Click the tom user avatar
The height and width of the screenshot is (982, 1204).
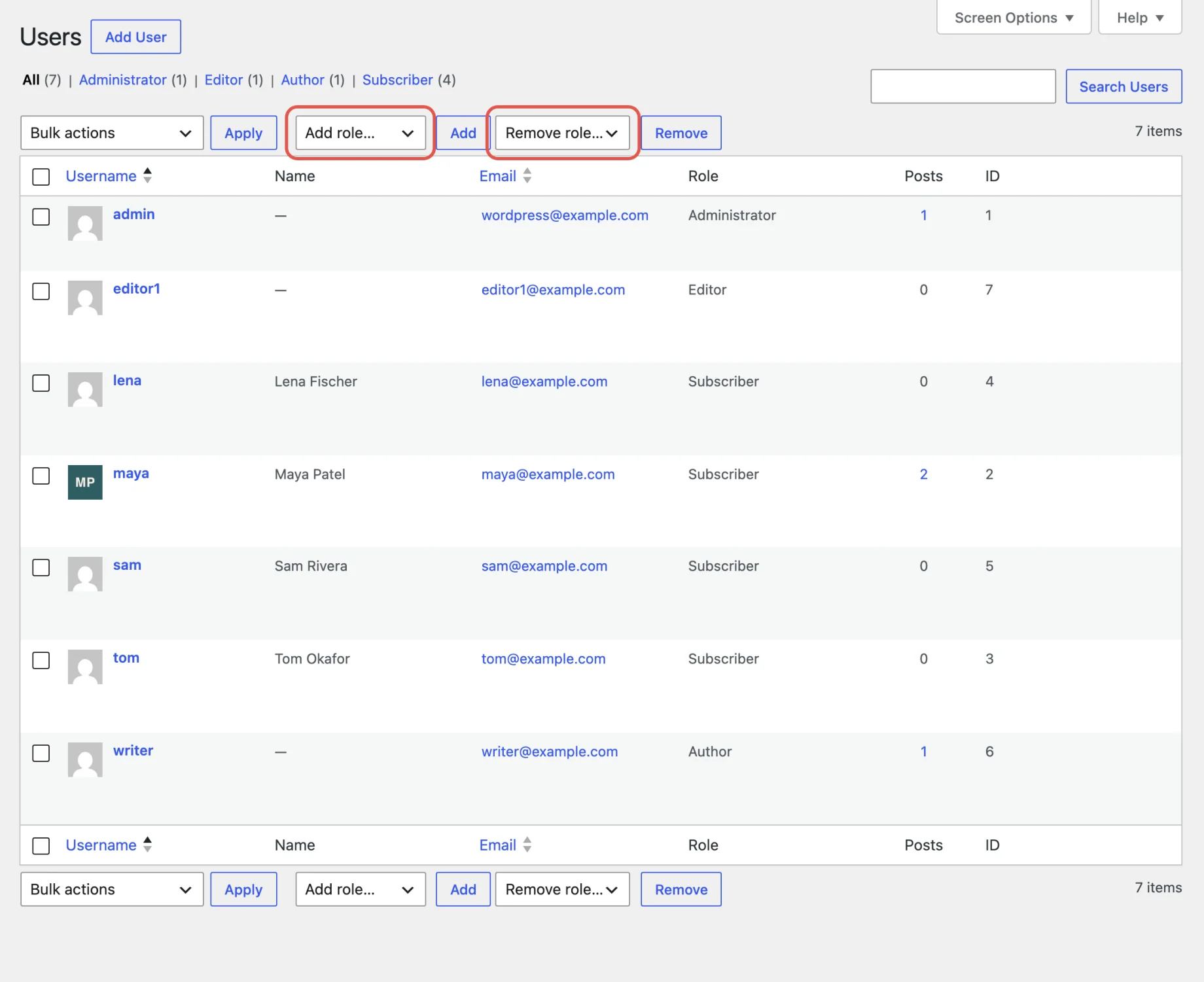coord(85,667)
